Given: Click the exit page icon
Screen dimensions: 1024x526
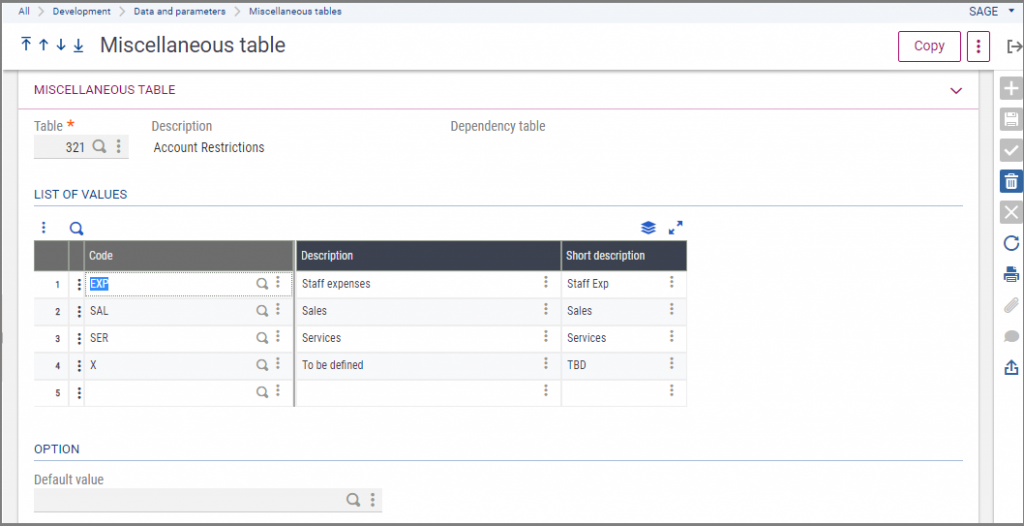Looking at the screenshot, I should coord(1014,46).
